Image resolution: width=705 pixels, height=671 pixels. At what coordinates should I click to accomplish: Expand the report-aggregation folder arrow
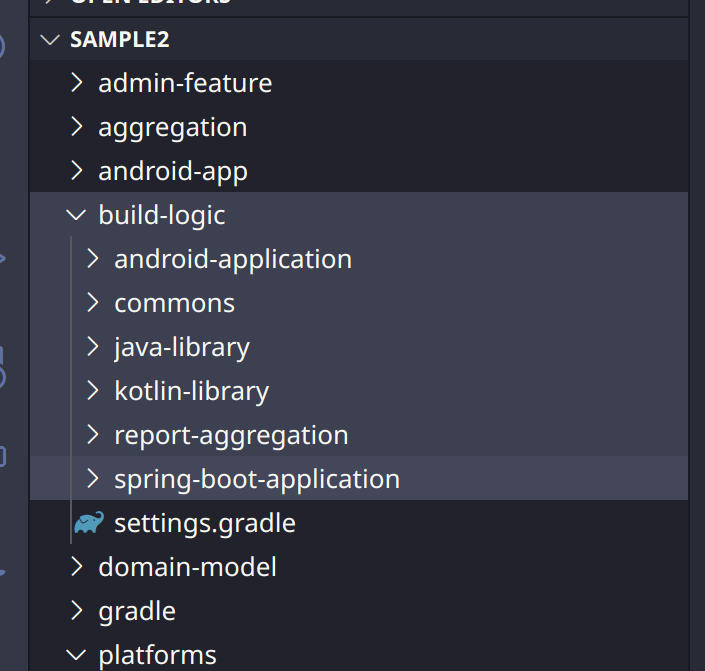pos(93,435)
